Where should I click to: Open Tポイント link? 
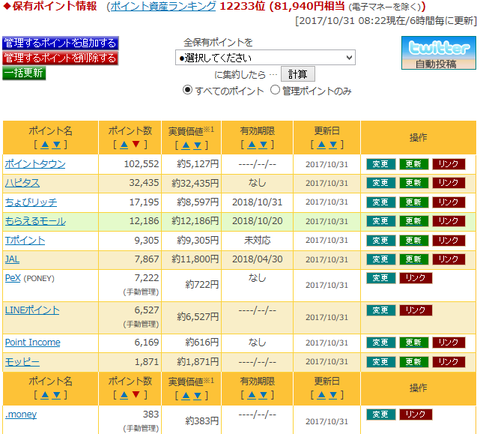click(x=25, y=240)
